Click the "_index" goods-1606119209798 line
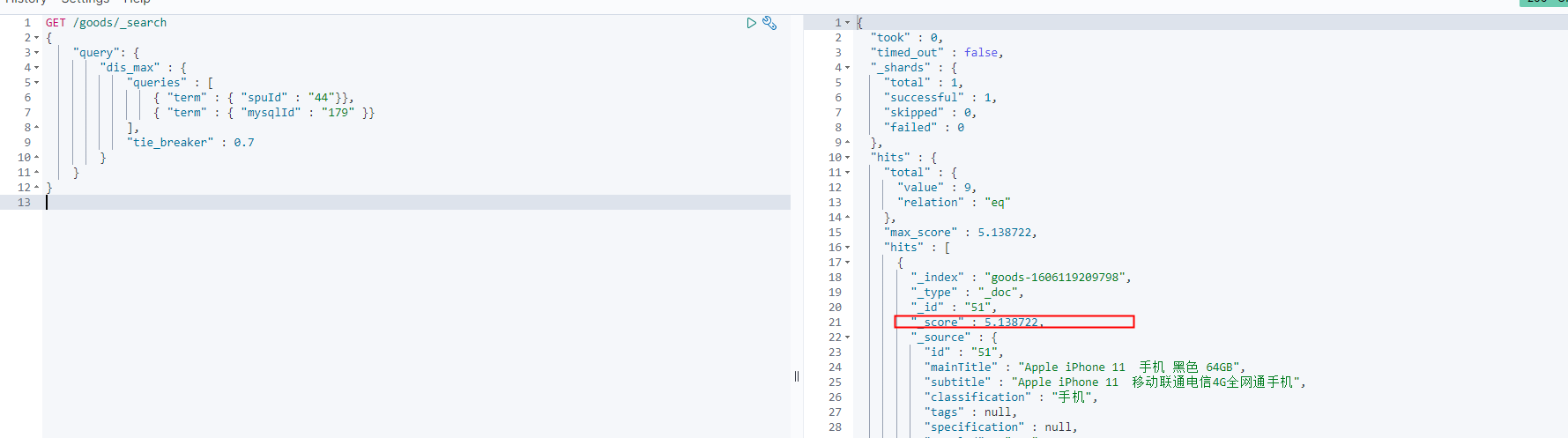Screen dimensions: 1568x438 coord(1021,278)
